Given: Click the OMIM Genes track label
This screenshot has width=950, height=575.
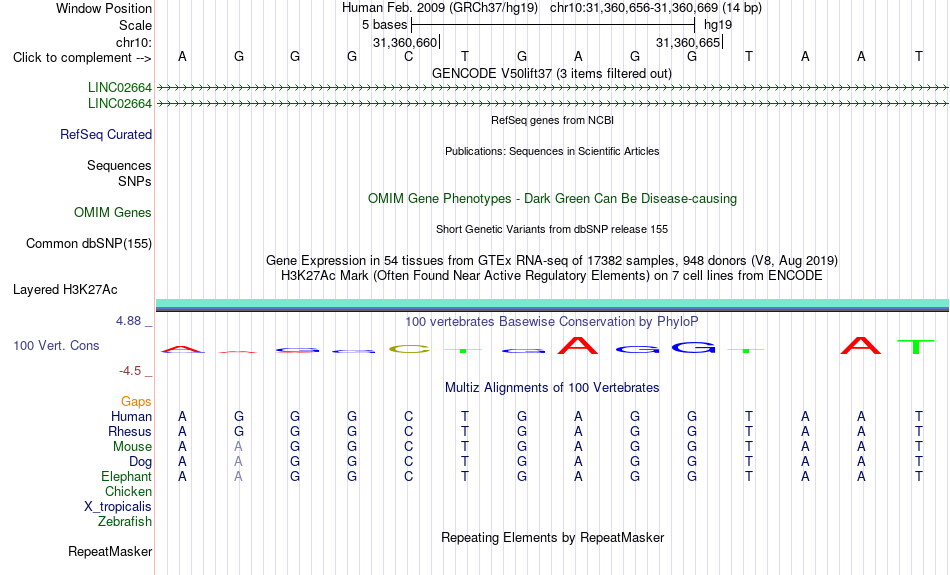Looking at the screenshot, I should [113, 213].
